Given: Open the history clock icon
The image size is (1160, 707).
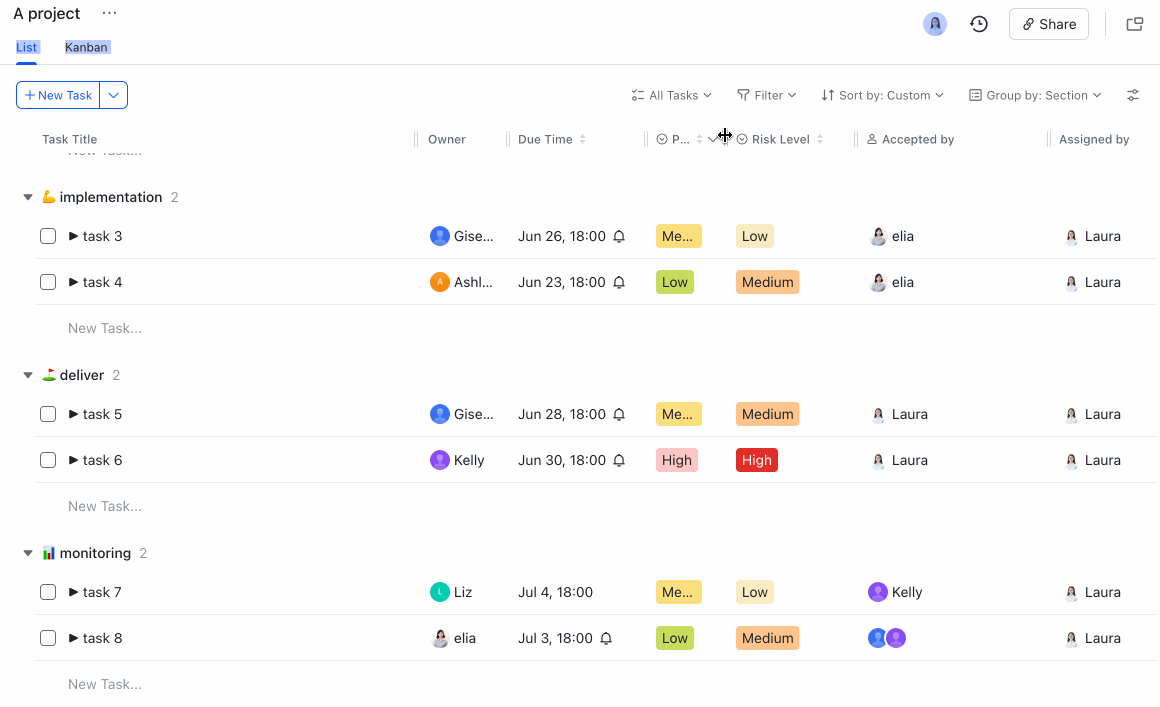Looking at the screenshot, I should tap(979, 24).
